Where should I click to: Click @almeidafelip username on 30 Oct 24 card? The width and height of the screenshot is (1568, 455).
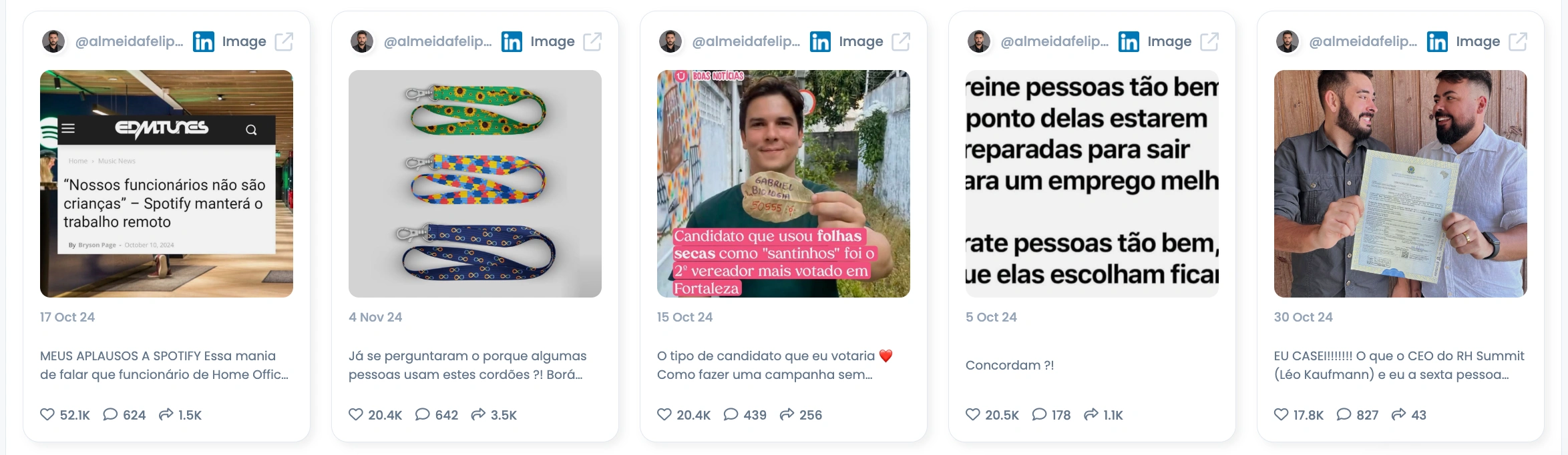click(x=1363, y=41)
